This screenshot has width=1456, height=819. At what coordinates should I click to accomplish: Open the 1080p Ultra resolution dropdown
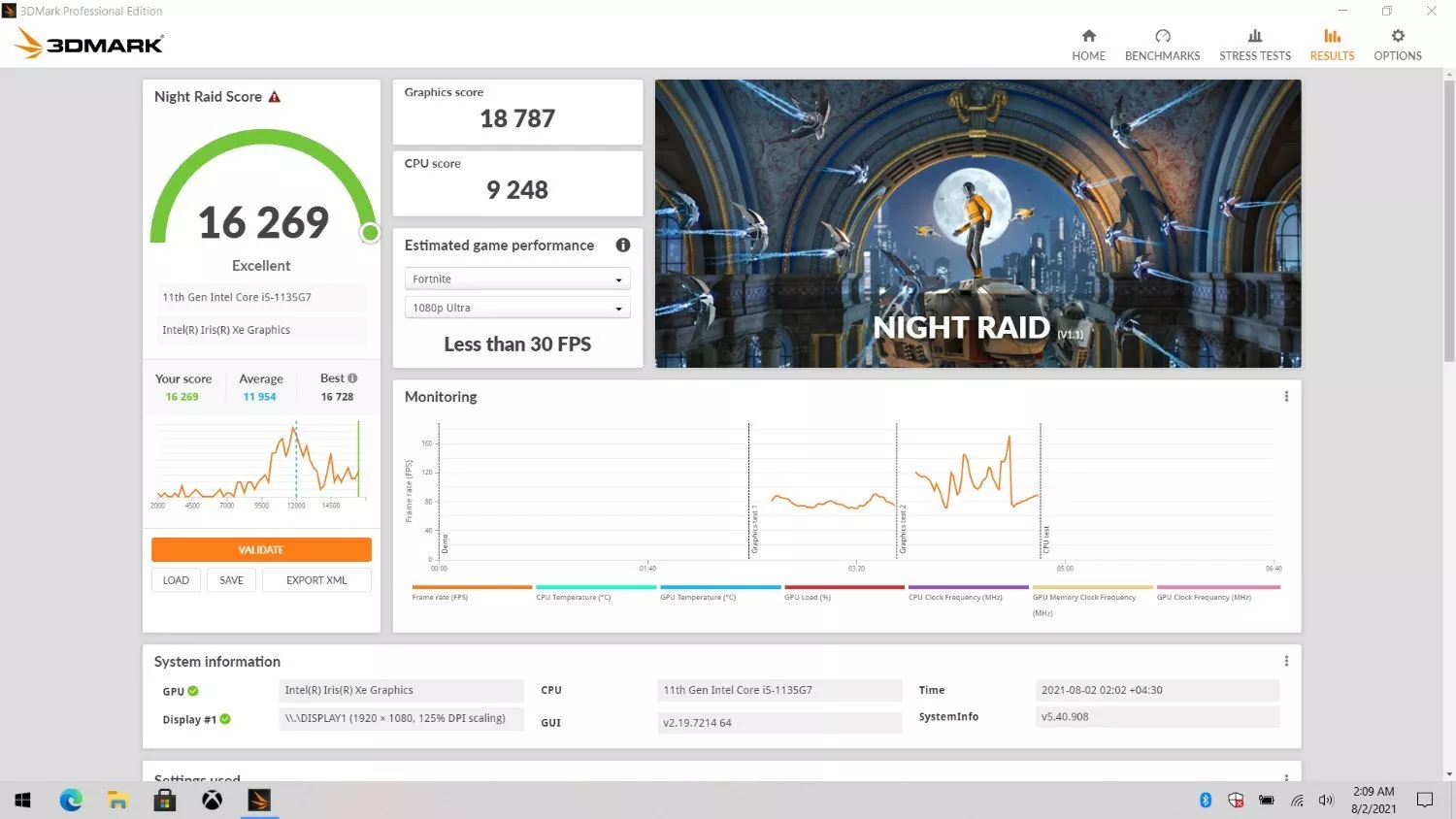tap(517, 308)
